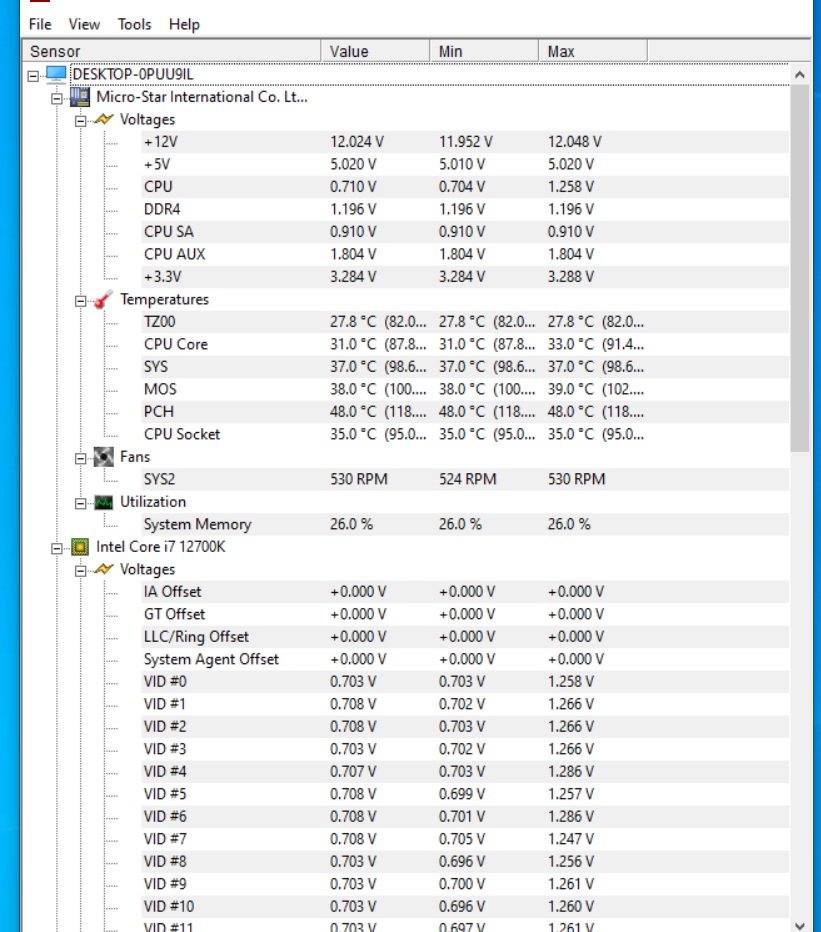Click the graph icon beside Utilization
Screen dimensions: 821x932
103,503
